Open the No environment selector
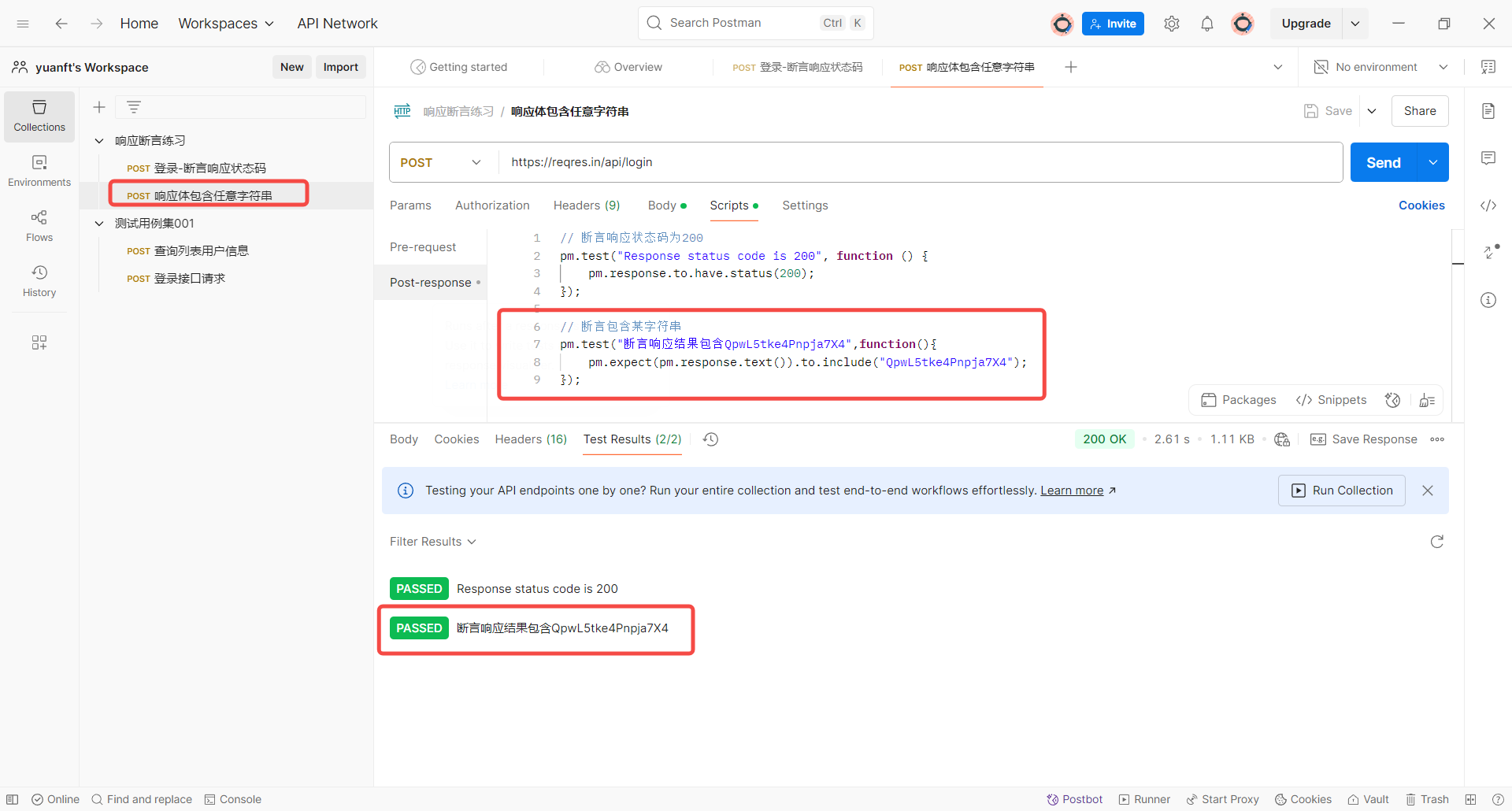This screenshot has height=811, width=1512. pyautogui.click(x=1380, y=67)
